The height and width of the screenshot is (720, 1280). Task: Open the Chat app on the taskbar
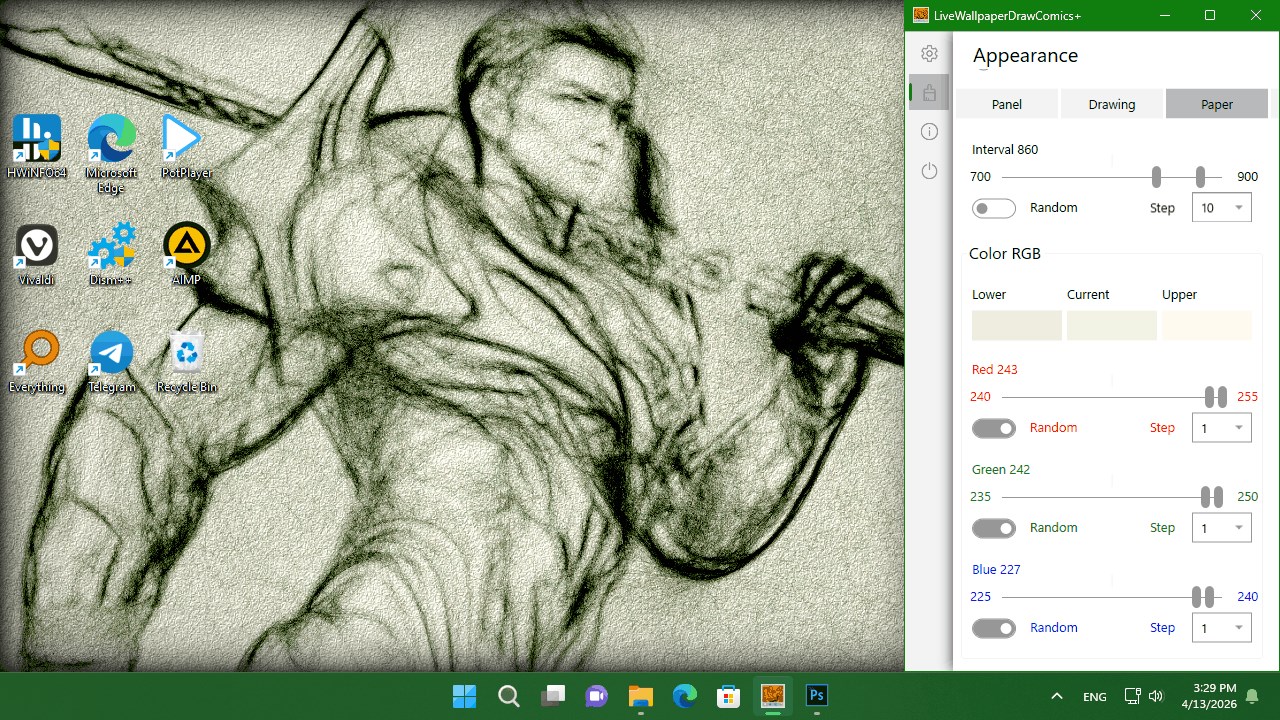tap(597, 696)
